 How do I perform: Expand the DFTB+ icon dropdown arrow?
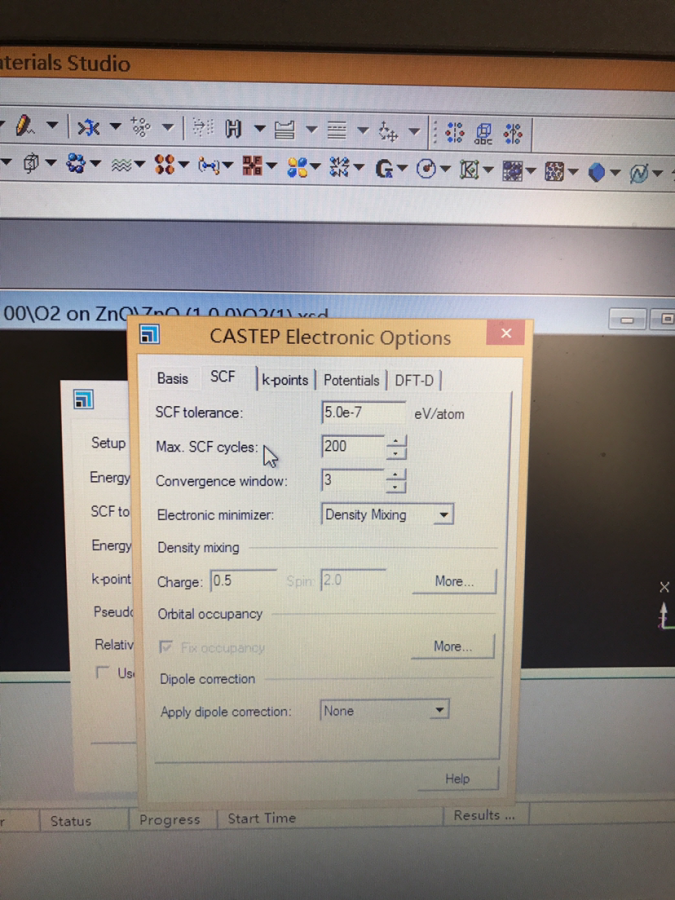pyautogui.click(x=271, y=166)
